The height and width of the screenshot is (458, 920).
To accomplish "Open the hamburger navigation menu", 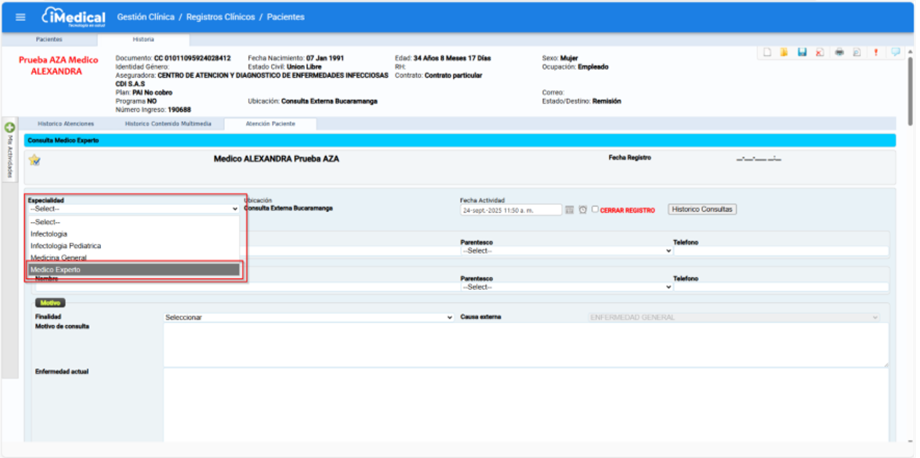I will (x=21, y=17).
